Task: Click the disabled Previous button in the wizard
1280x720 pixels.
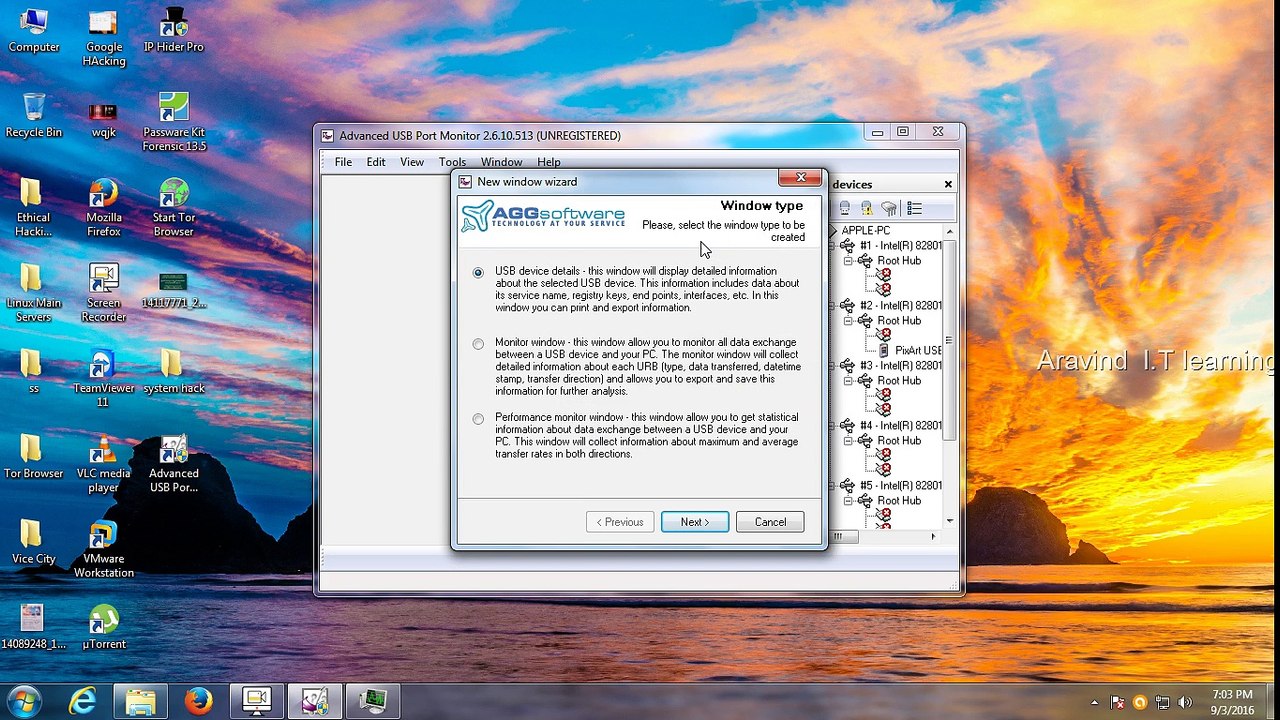Action: click(x=620, y=522)
